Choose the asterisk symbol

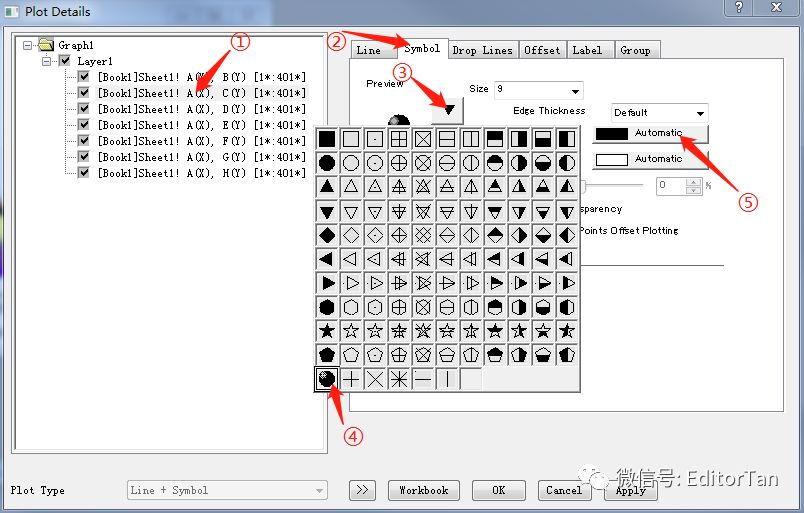(399, 379)
